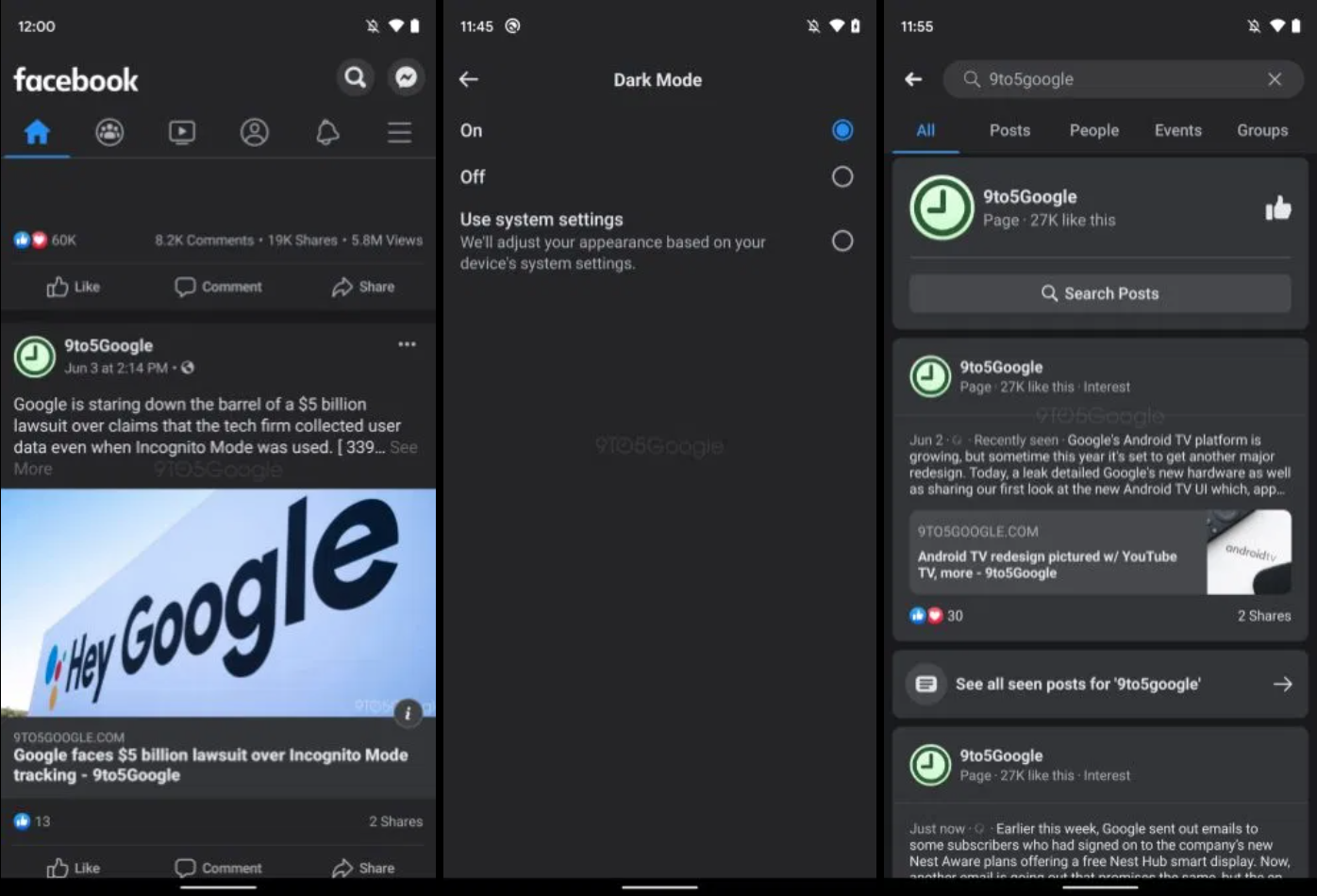Share the top post with 19K shares
1317x896 pixels.
363,287
